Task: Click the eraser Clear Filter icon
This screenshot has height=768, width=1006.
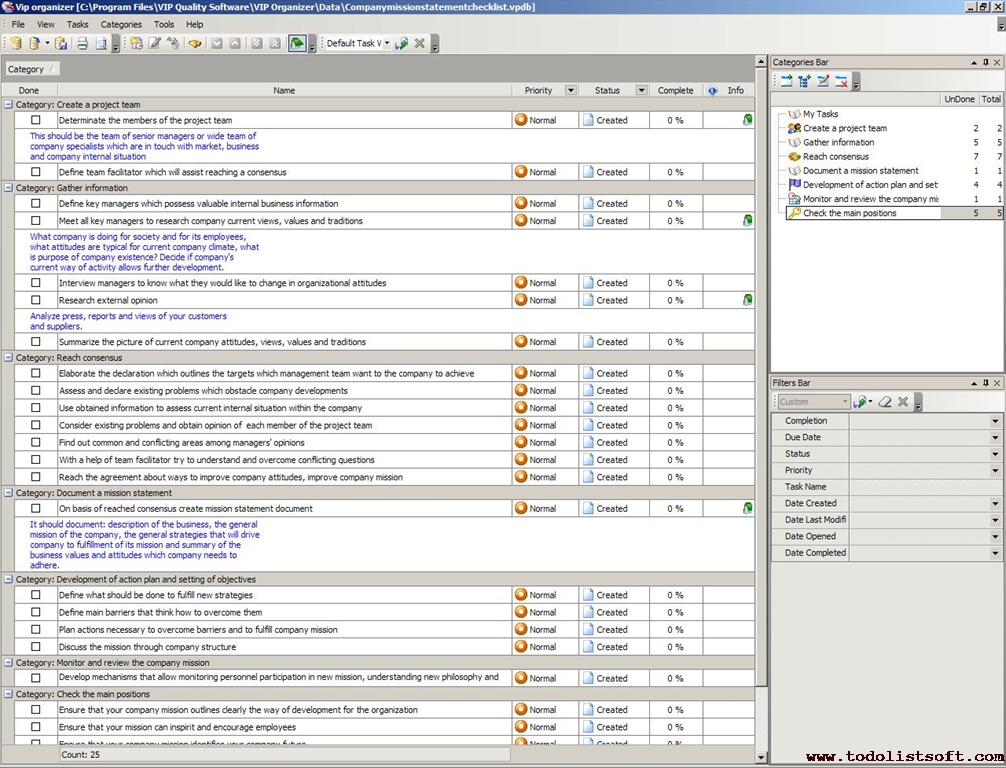Action: 884,402
